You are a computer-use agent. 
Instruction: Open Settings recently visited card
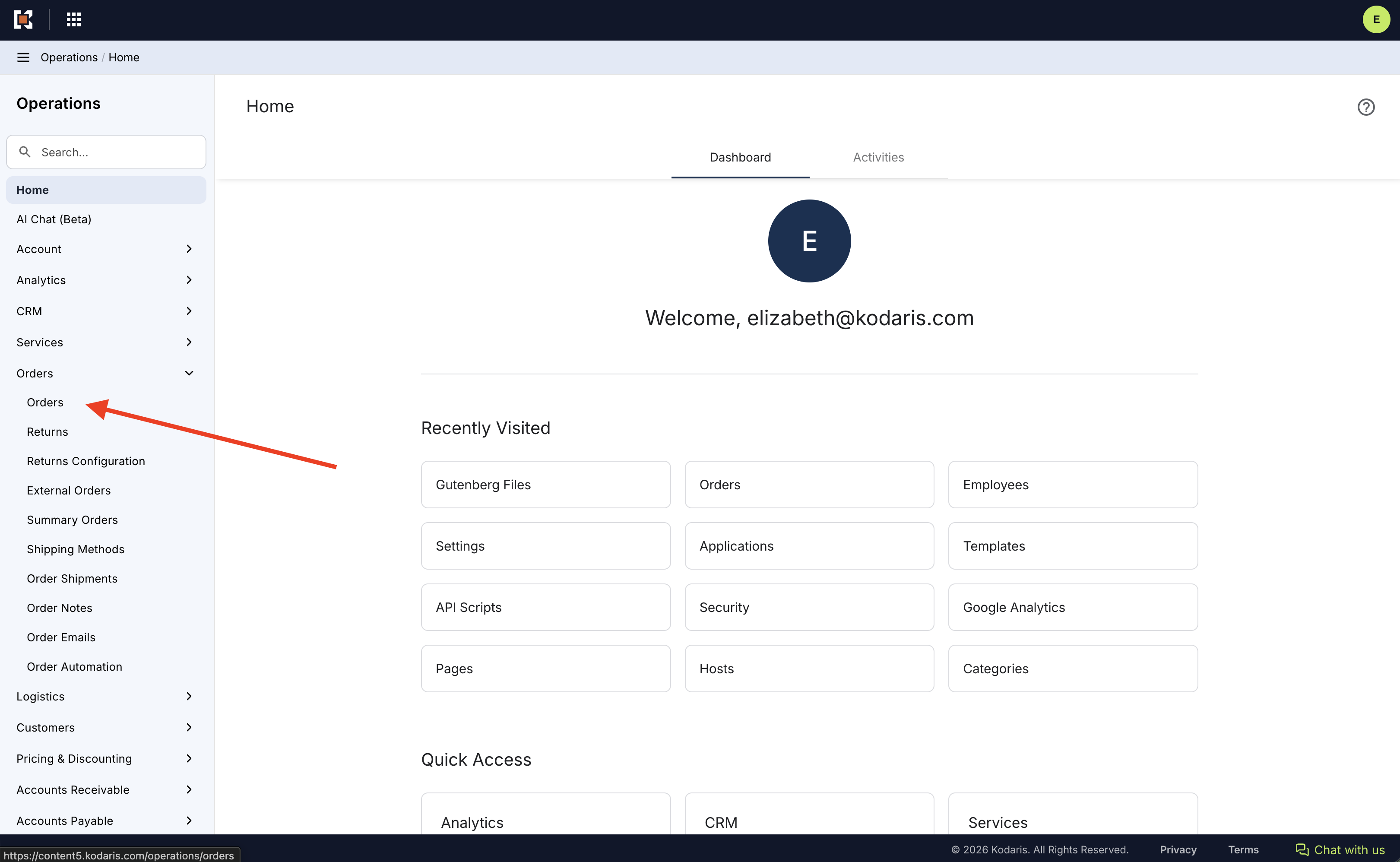[545, 546]
